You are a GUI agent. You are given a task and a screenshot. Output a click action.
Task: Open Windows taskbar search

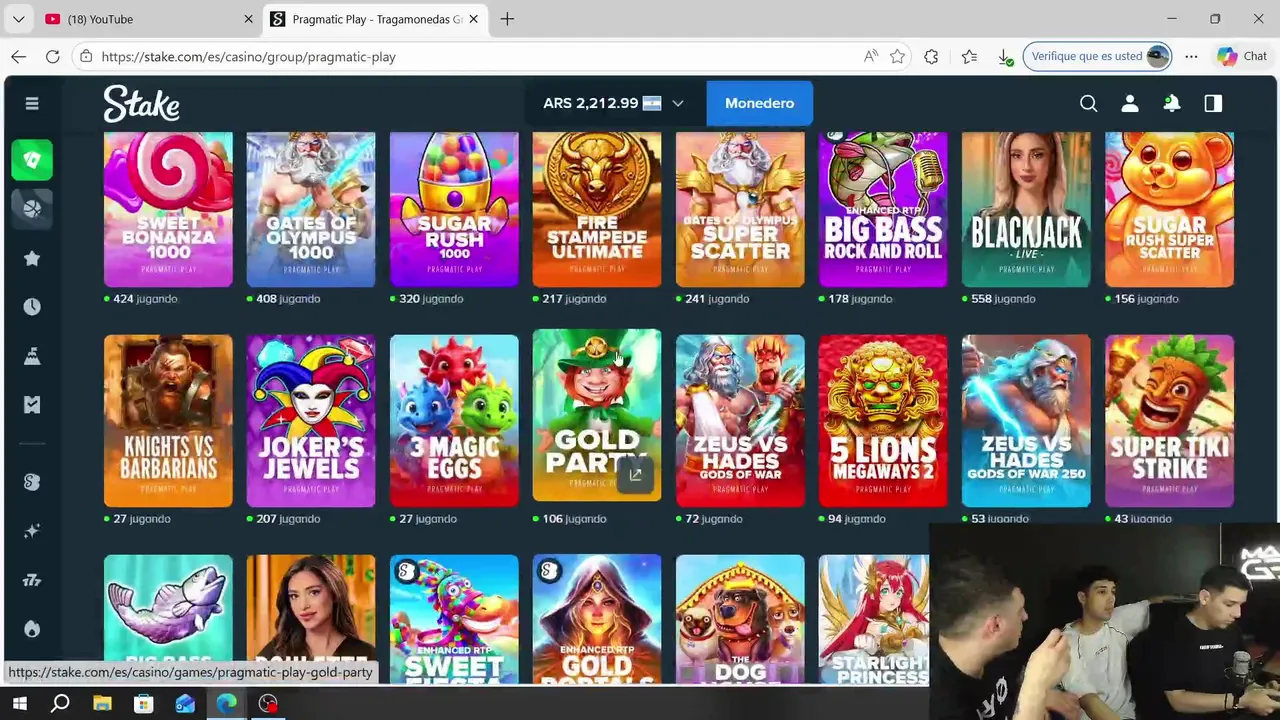point(60,704)
